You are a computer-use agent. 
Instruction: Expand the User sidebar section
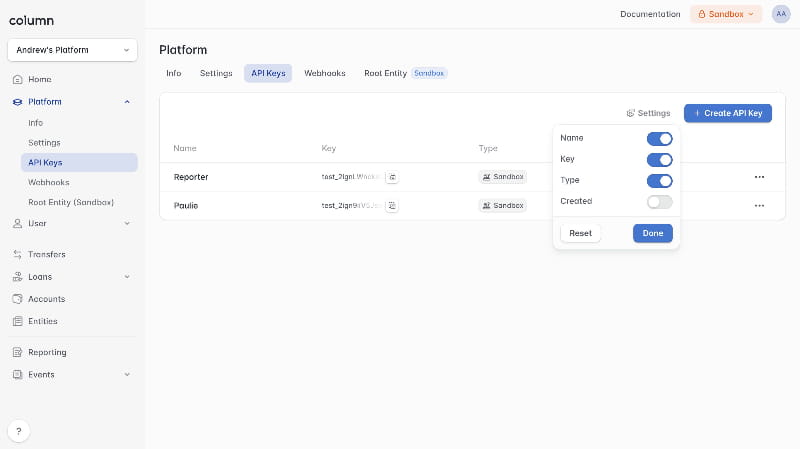127,223
